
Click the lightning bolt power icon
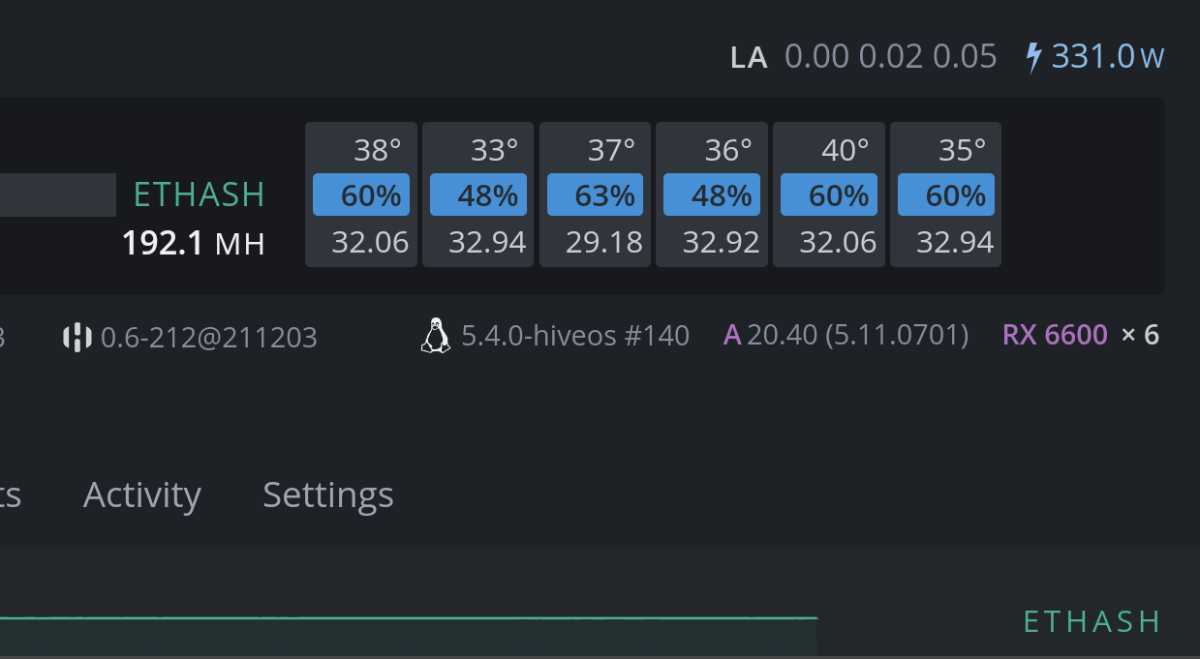pos(1034,57)
